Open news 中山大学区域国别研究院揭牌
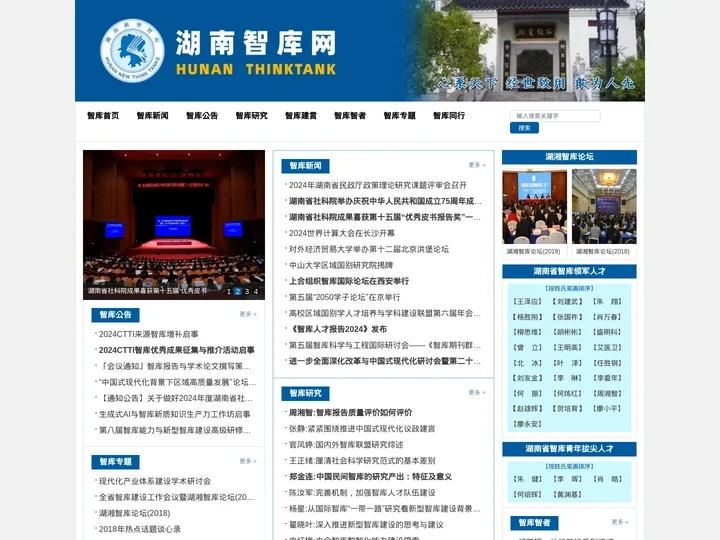The height and width of the screenshot is (540, 720). [x=341, y=265]
